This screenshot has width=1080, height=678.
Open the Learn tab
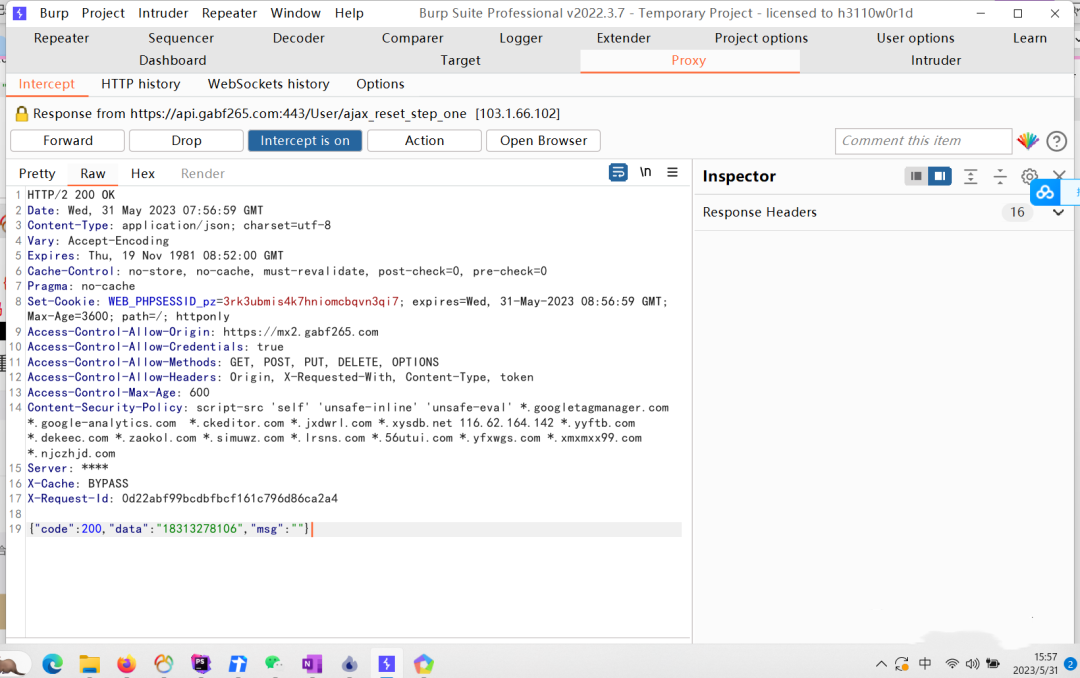point(1030,38)
